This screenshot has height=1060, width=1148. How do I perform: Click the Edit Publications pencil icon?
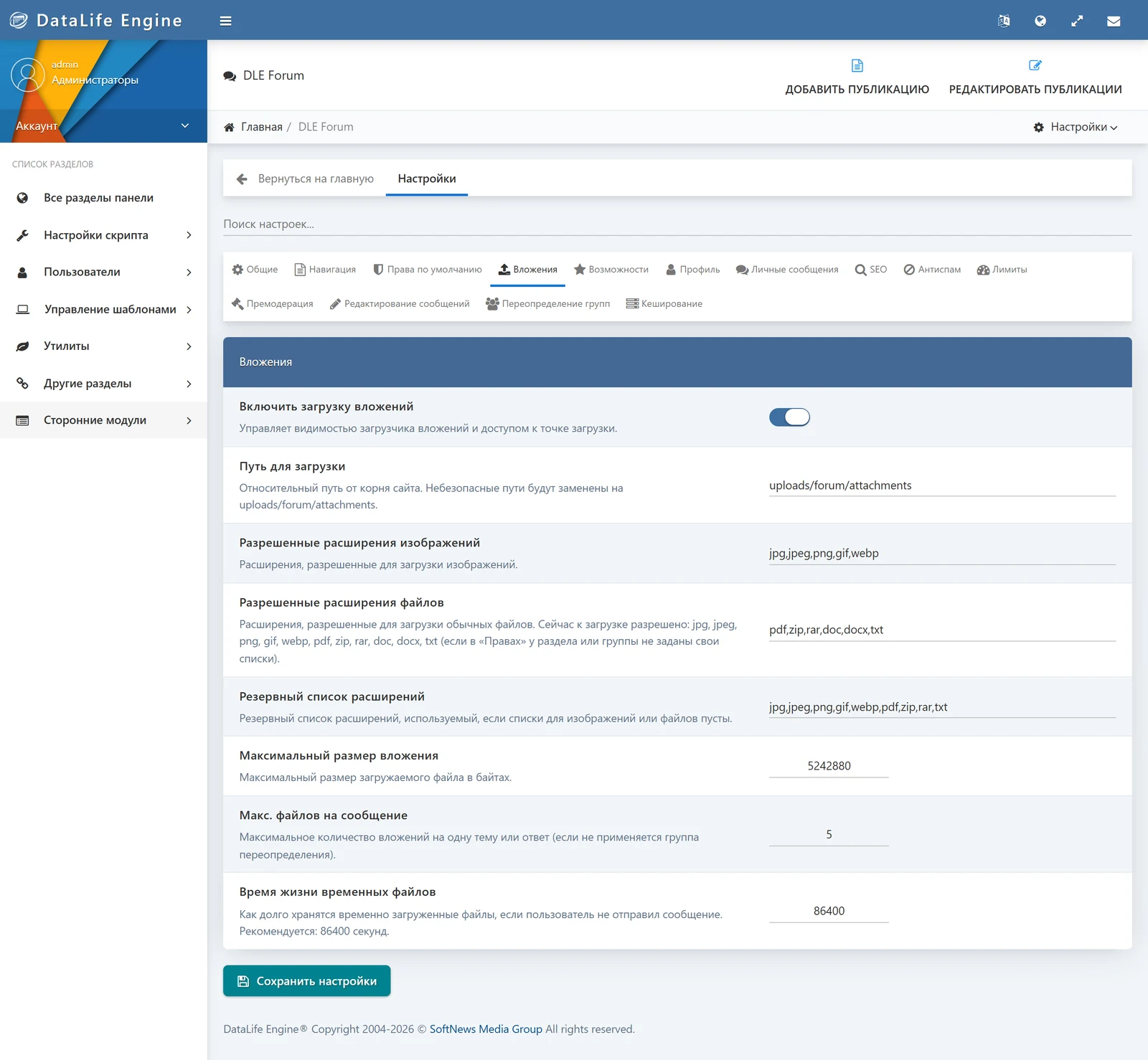click(1035, 65)
